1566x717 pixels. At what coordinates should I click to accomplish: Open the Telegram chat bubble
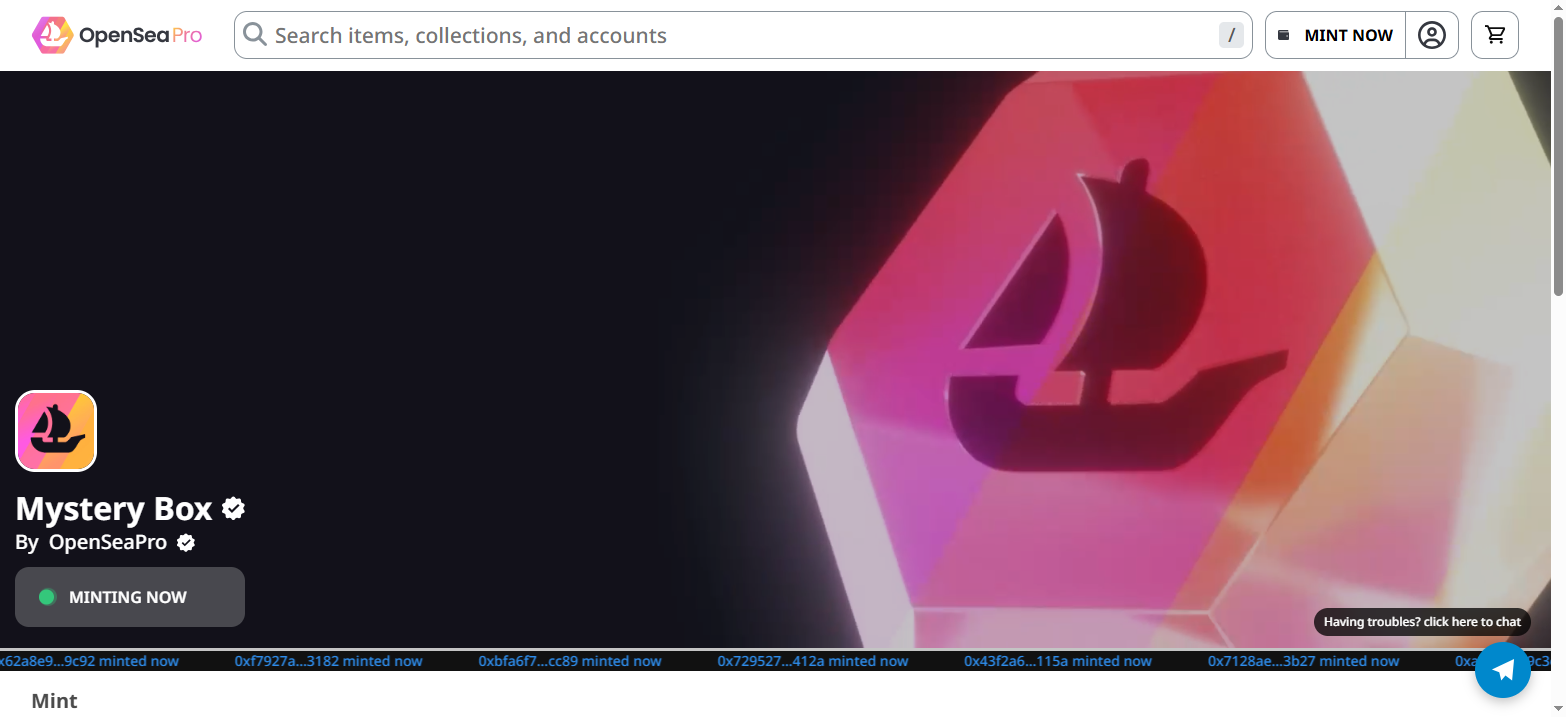coord(1503,669)
